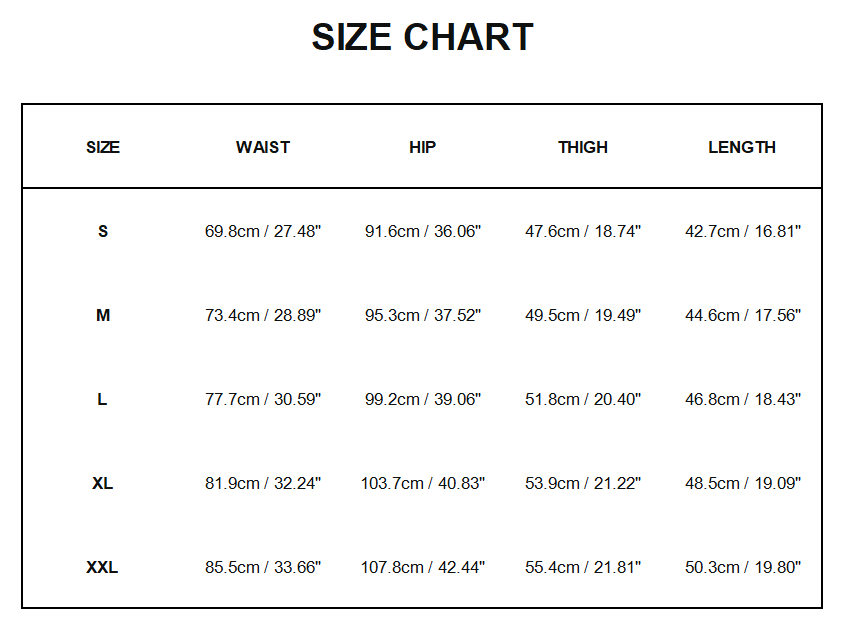
Task: Click small thigh value 47.6cm / 18.74"
Action: (x=583, y=231)
